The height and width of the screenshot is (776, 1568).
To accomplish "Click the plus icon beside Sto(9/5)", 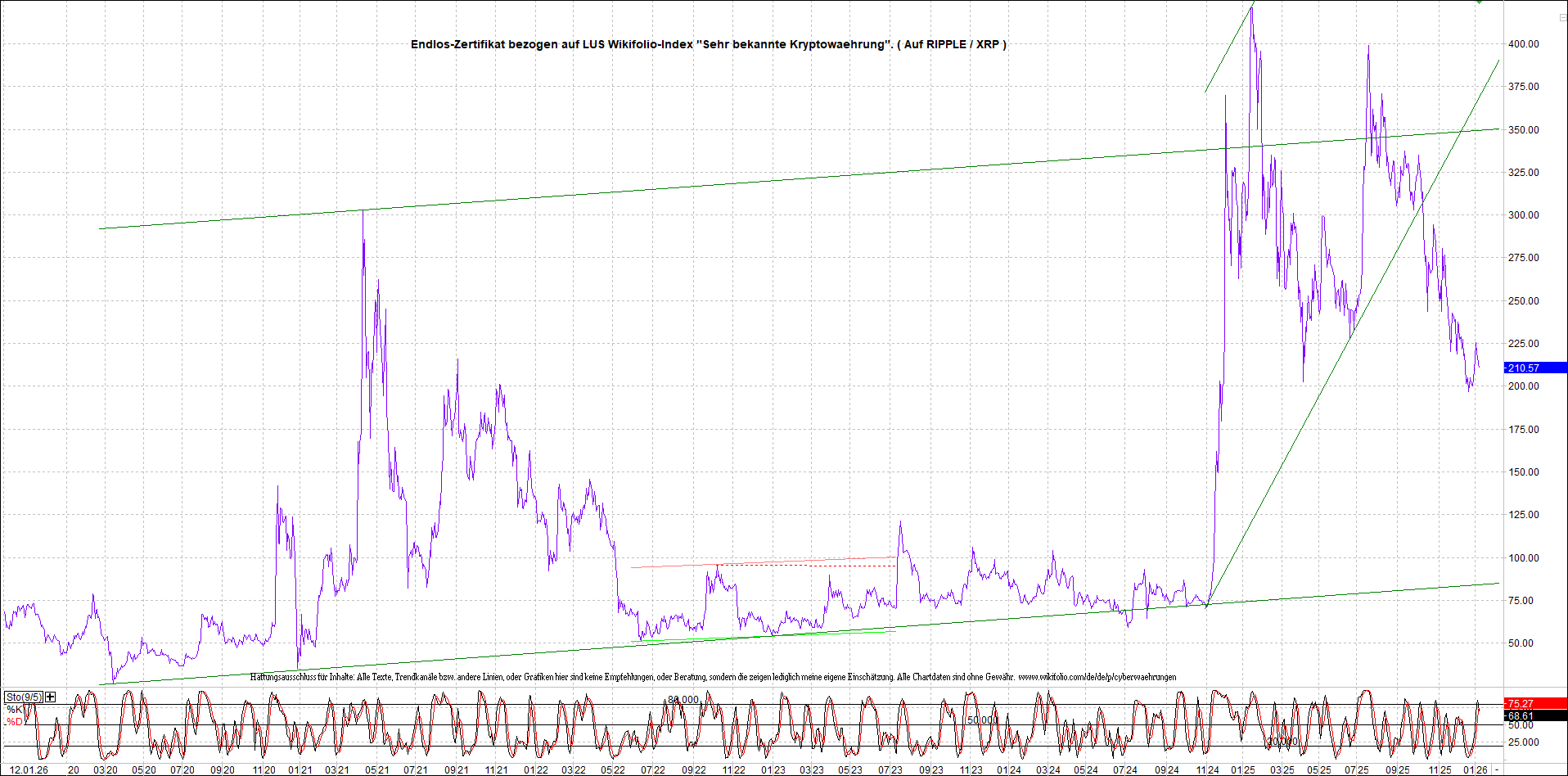I will (x=51, y=697).
